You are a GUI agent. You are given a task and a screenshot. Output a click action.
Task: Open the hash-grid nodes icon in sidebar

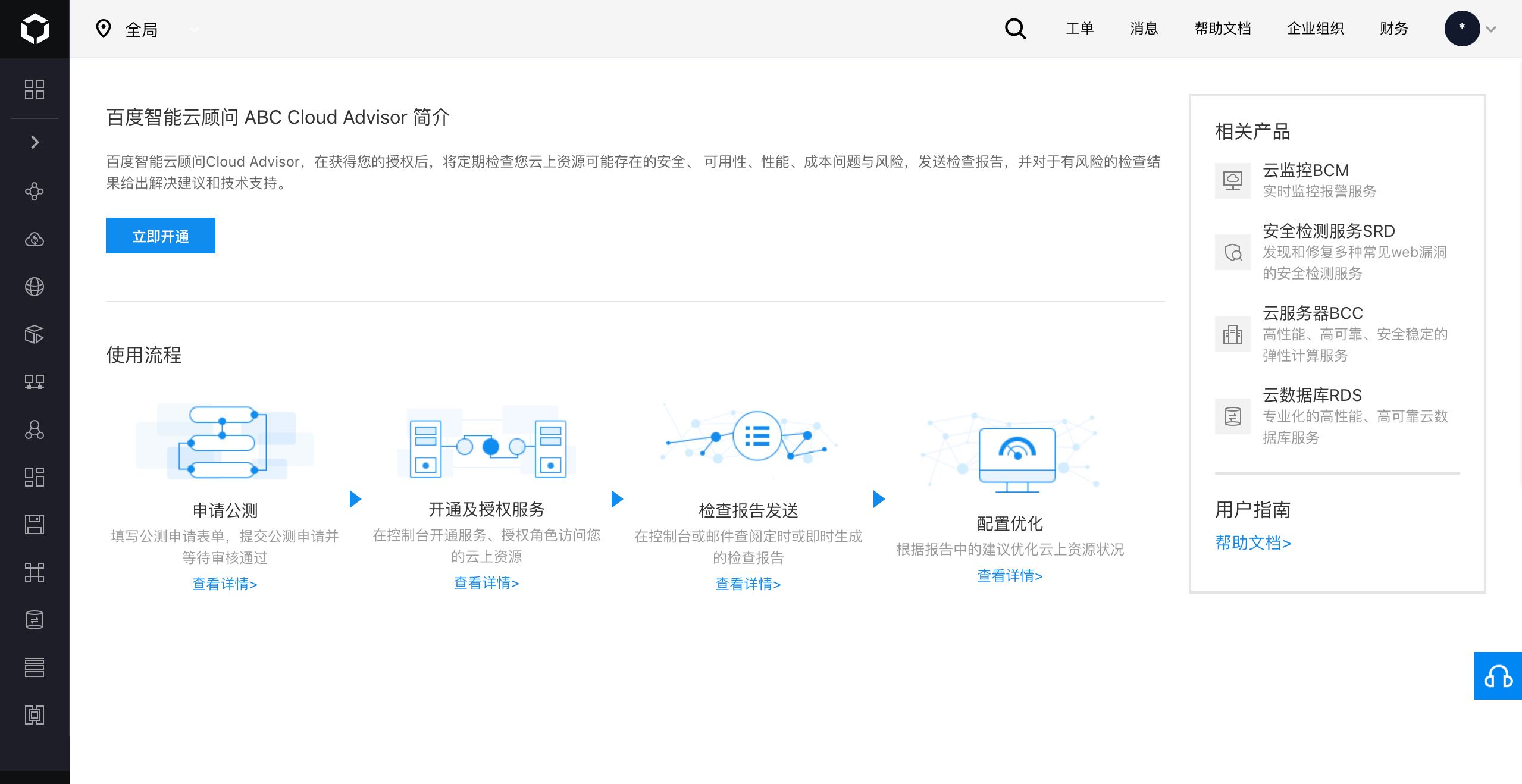tap(35, 572)
